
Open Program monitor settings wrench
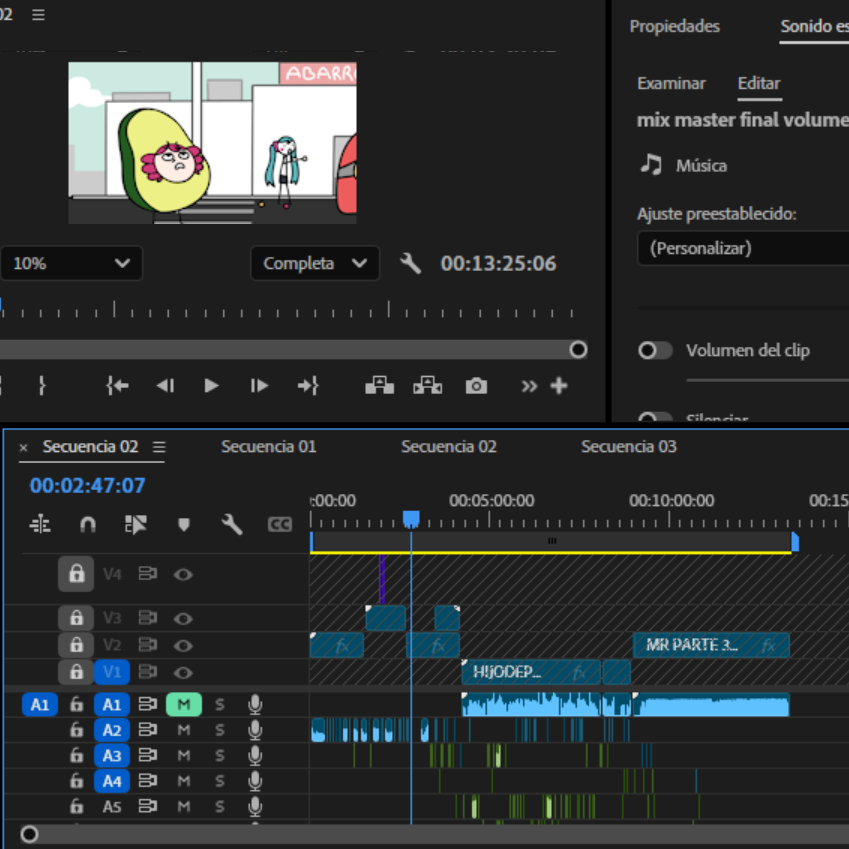click(x=410, y=264)
